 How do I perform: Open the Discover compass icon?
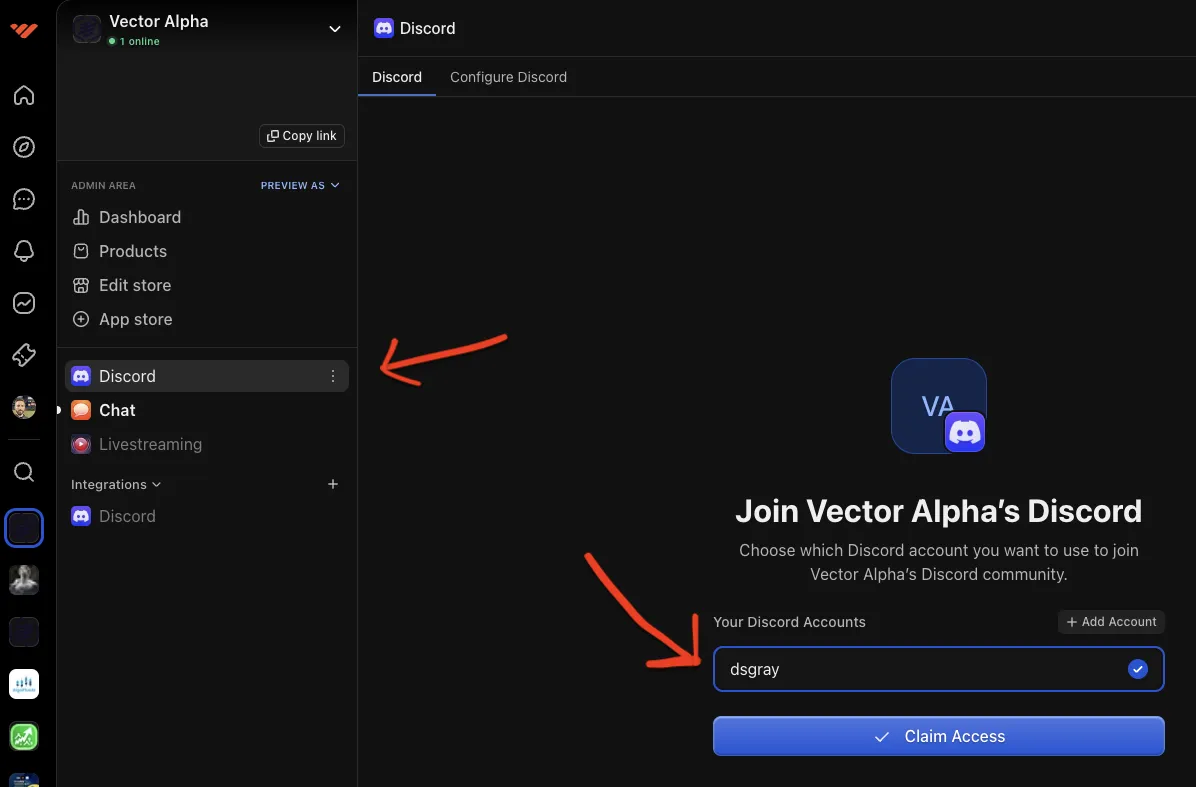click(x=24, y=147)
